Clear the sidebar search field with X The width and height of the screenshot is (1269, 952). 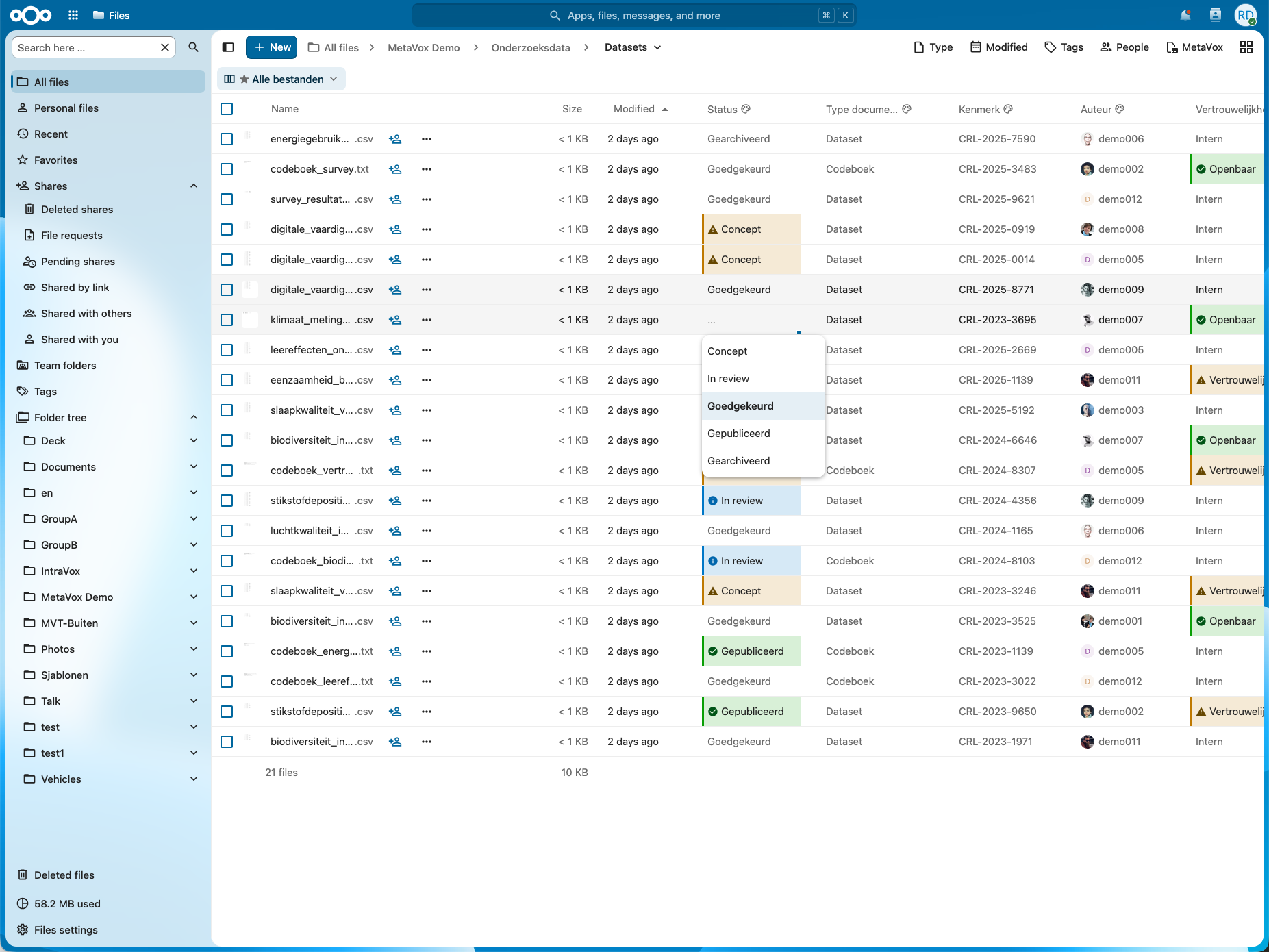point(165,47)
